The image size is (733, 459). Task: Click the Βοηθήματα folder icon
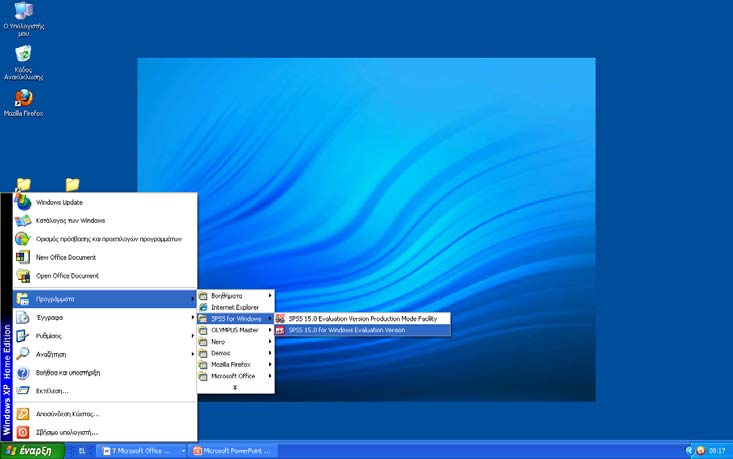coord(203,296)
